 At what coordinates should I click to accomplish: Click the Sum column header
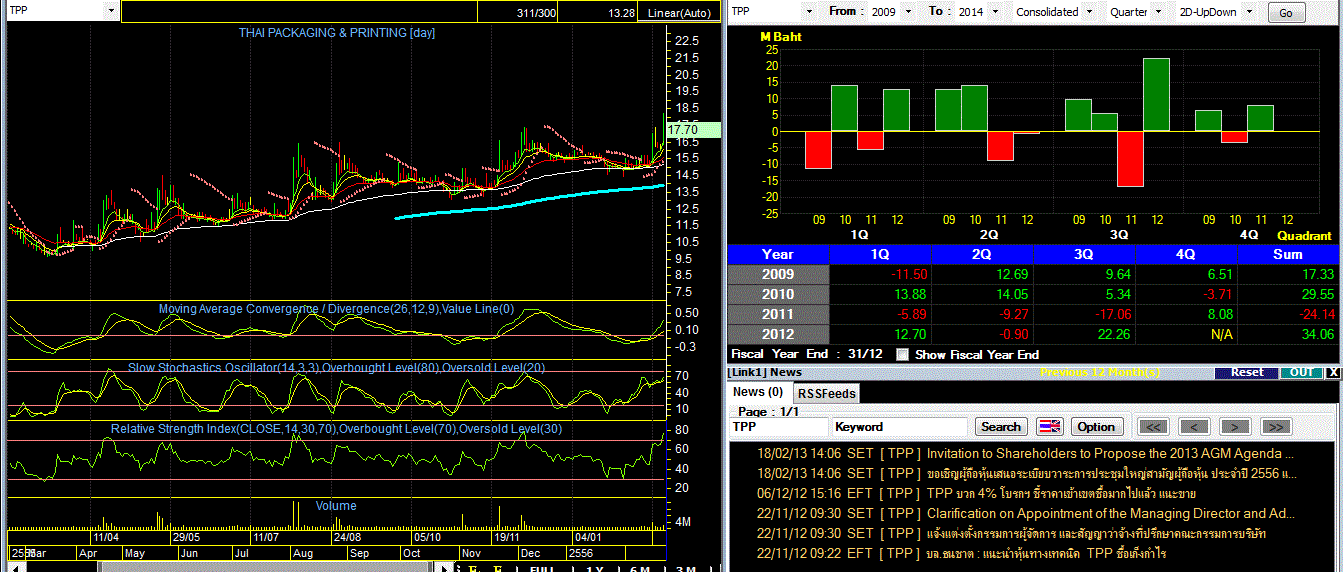[1288, 254]
